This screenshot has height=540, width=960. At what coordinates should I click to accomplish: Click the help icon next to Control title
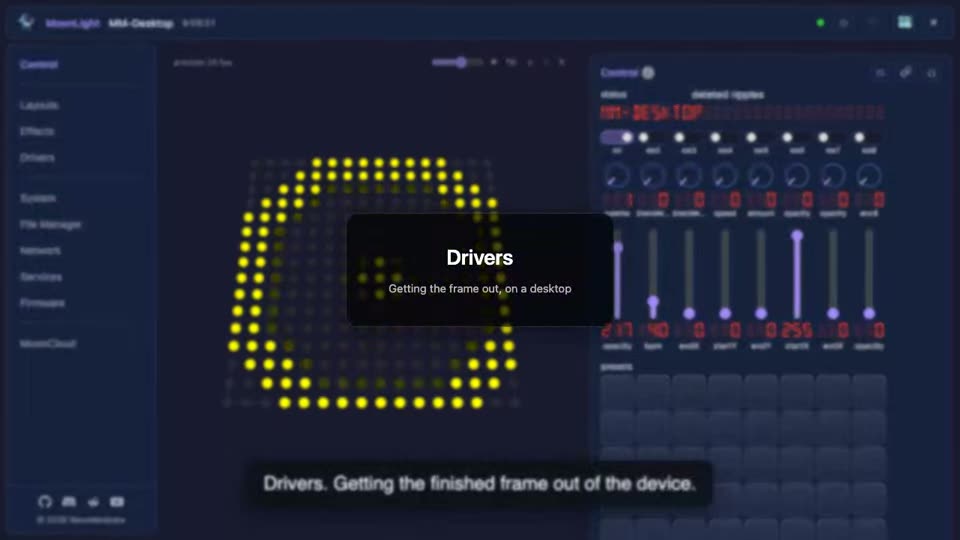648,73
